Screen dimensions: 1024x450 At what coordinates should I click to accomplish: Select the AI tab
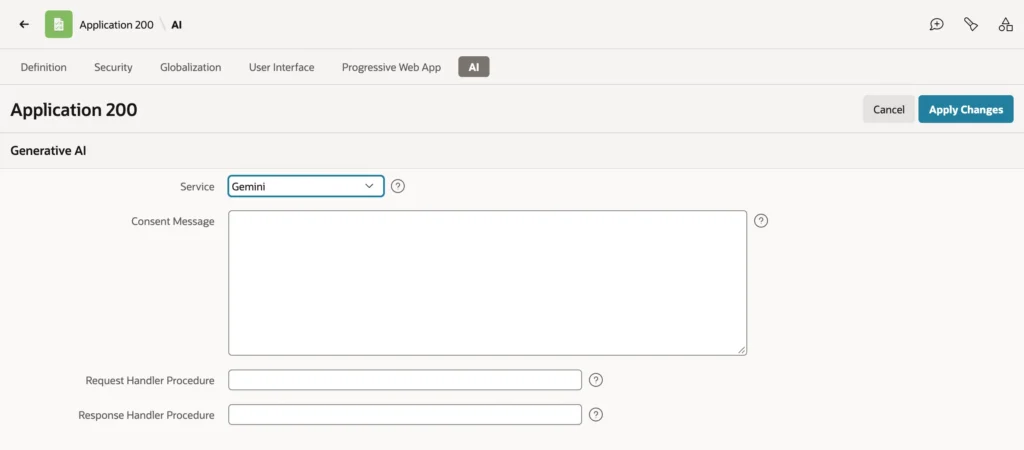point(473,67)
